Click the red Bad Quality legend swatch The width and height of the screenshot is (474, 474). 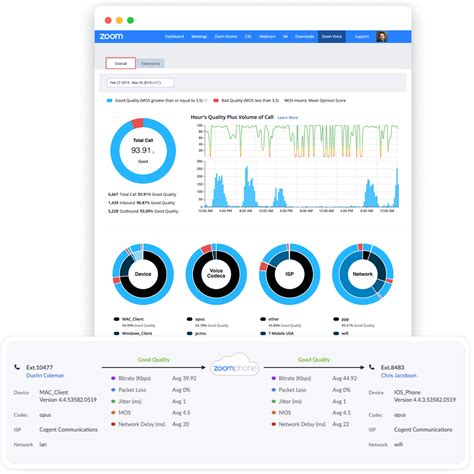tap(216, 100)
